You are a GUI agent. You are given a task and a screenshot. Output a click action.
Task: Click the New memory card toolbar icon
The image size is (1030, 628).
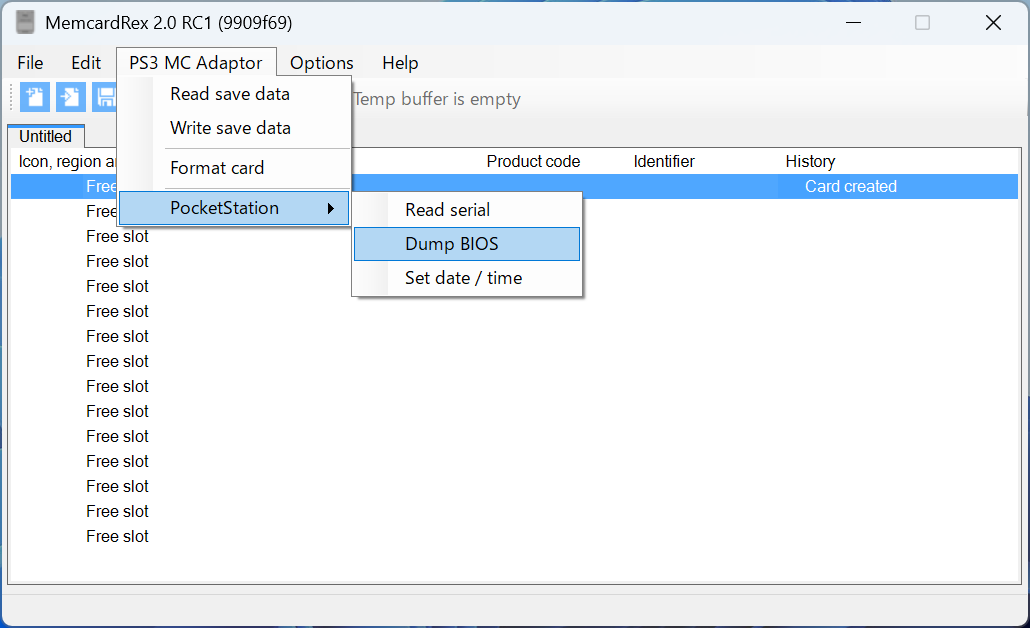coord(35,98)
